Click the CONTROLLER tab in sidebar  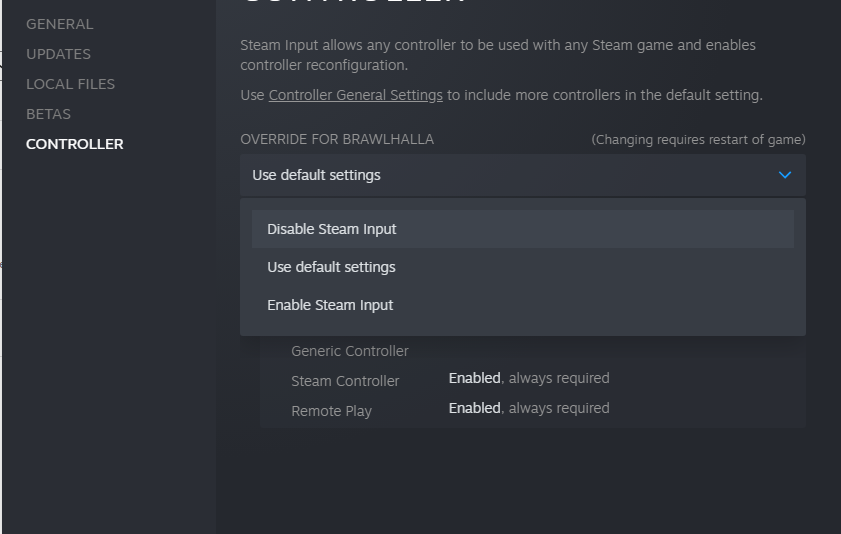(75, 144)
